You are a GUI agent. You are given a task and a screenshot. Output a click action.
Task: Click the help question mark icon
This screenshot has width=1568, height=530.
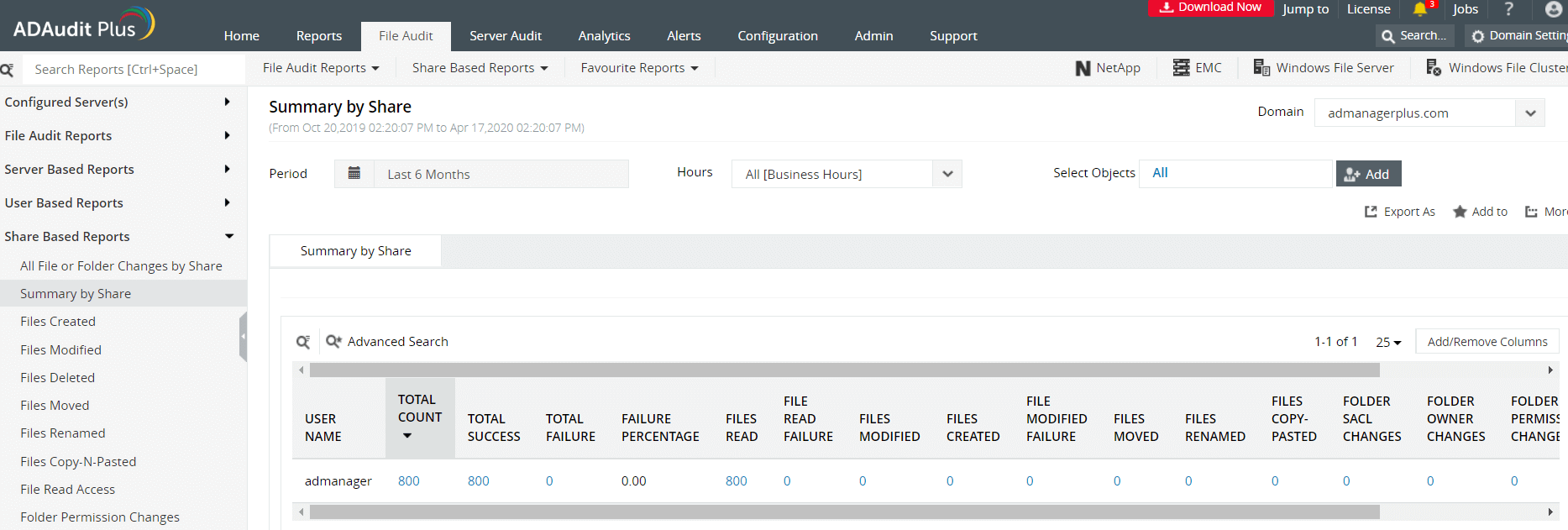coord(1509,9)
